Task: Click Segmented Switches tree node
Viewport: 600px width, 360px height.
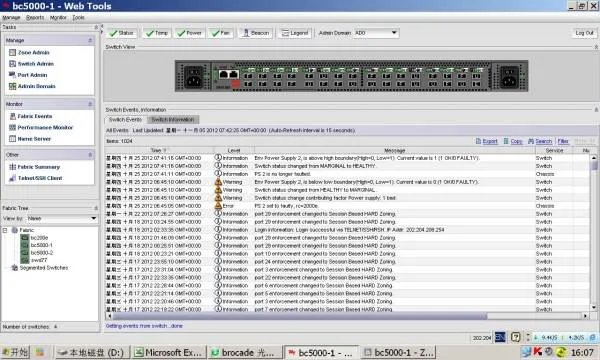Action: pos(43,268)
